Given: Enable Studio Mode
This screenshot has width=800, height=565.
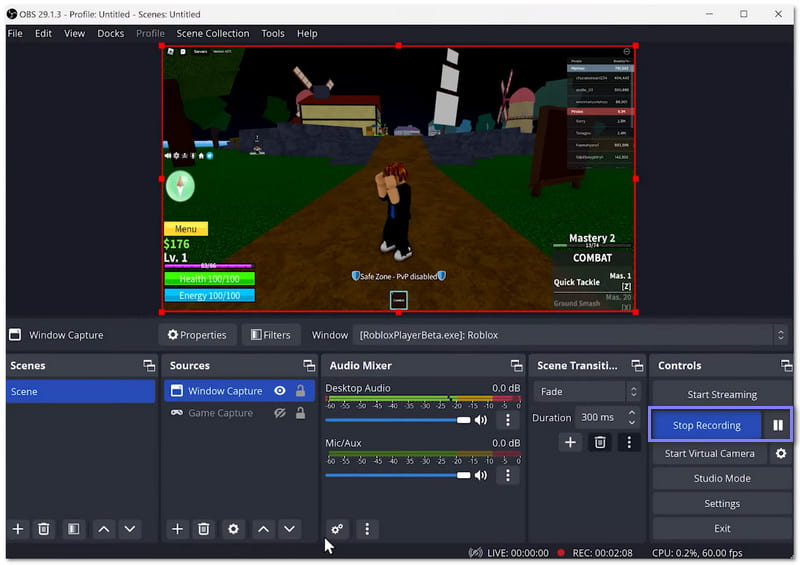Looking at the screenshot, I should click(x=722, y=478).
